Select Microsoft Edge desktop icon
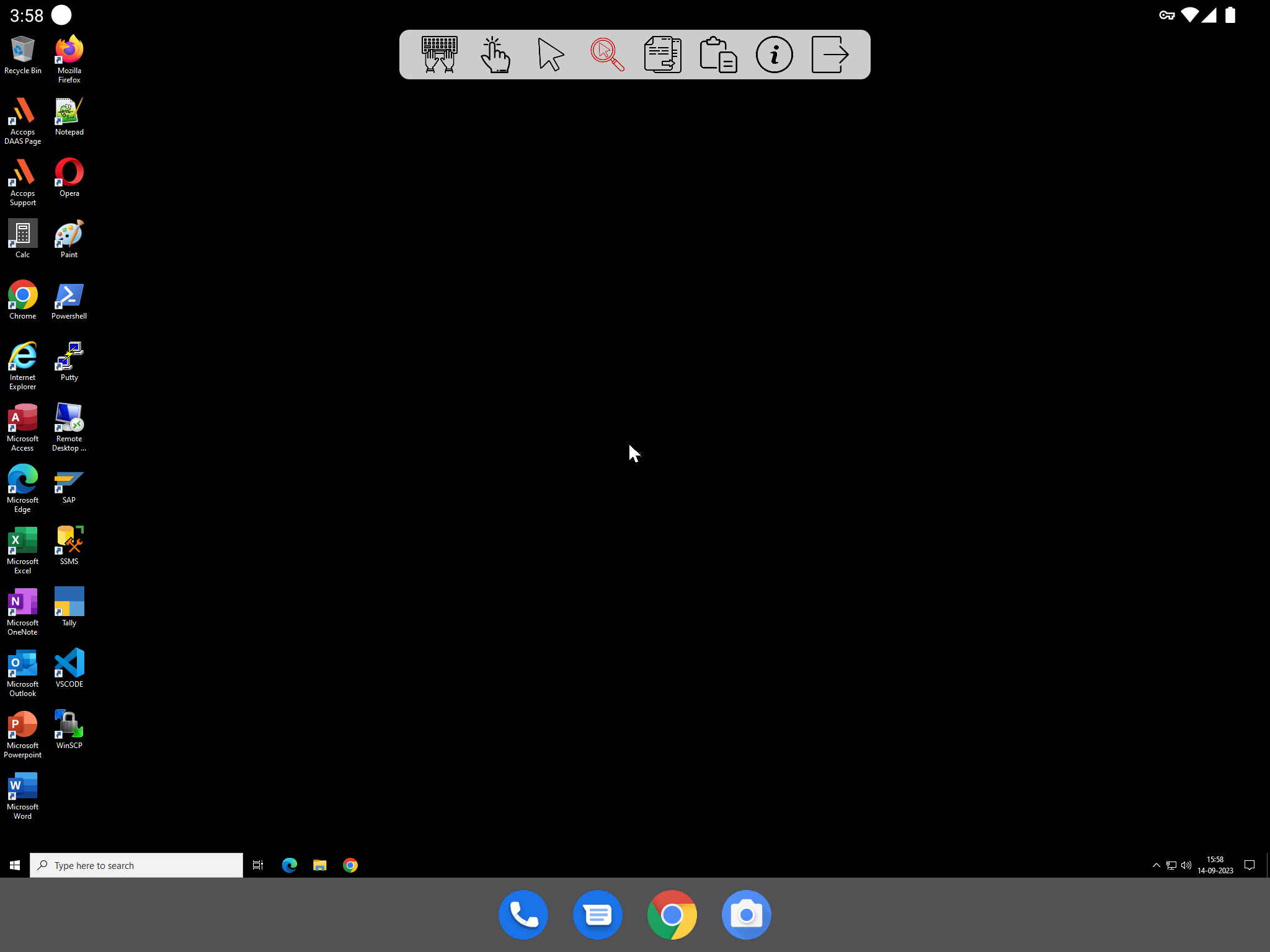Screen dimensions: 1270x952 click(23, 489)
